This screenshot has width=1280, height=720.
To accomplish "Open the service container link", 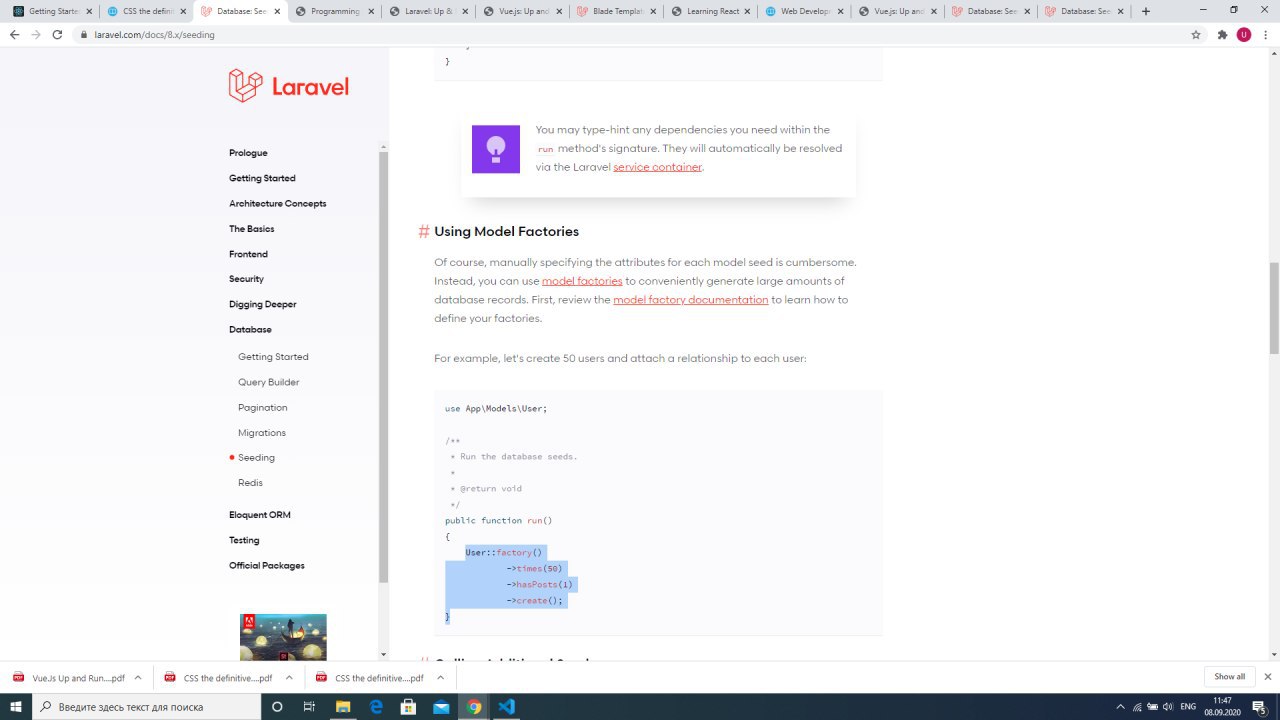I will pyautogui.click(x=657, y=167).
